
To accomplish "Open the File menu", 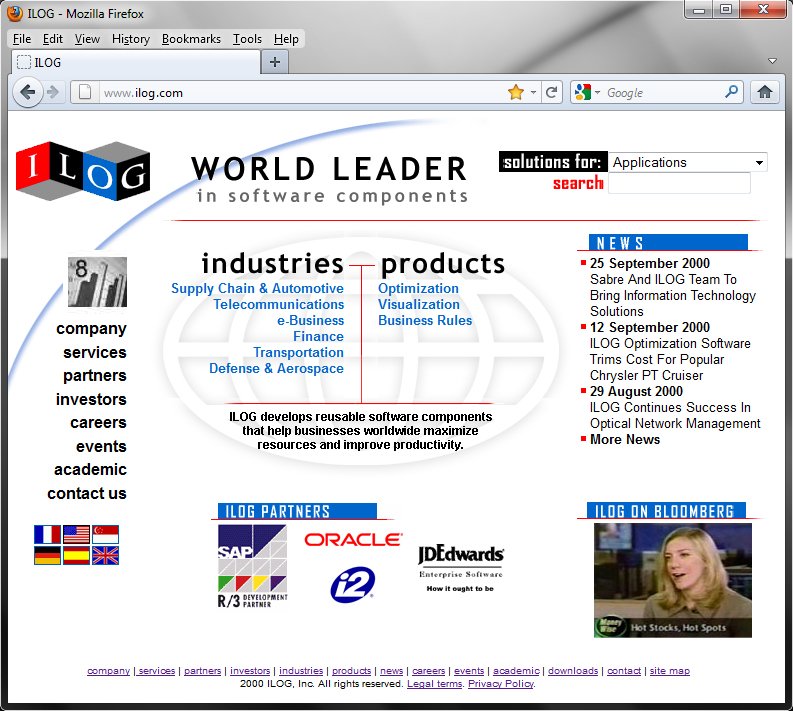I will coord(22,39).
